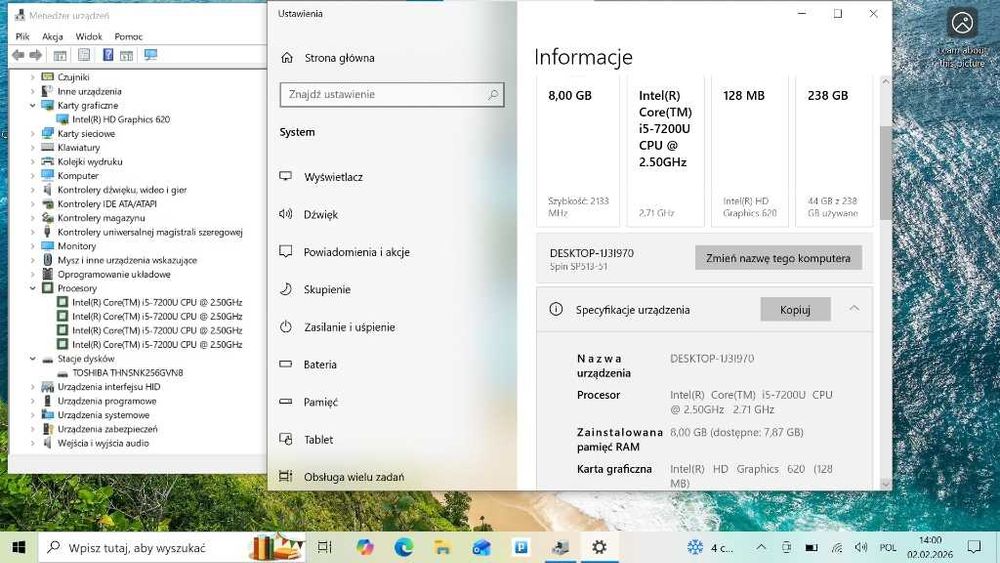Open Bateria settings page
This screenshot has width=1000, height=563.
[320, 365]
